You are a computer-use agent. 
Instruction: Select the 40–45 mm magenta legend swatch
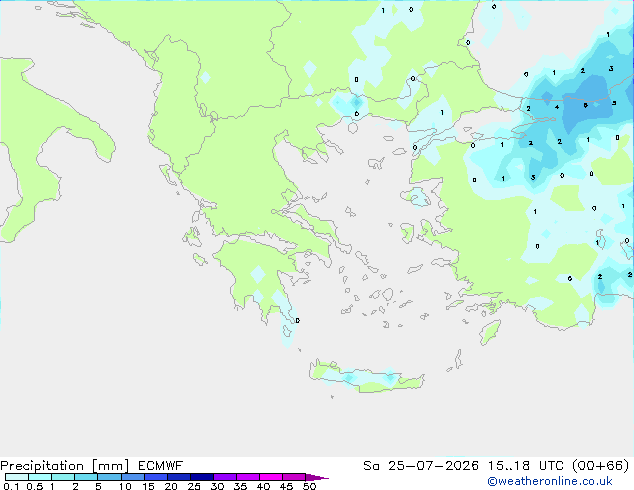pyautogui.click(x=271, y=477)
